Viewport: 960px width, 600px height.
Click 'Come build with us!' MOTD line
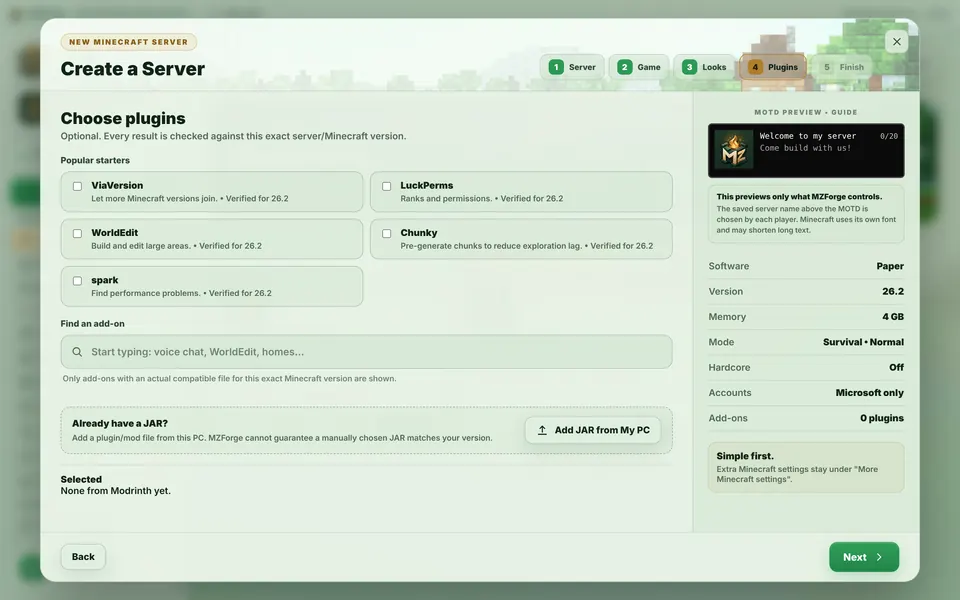tap(805, 148)
